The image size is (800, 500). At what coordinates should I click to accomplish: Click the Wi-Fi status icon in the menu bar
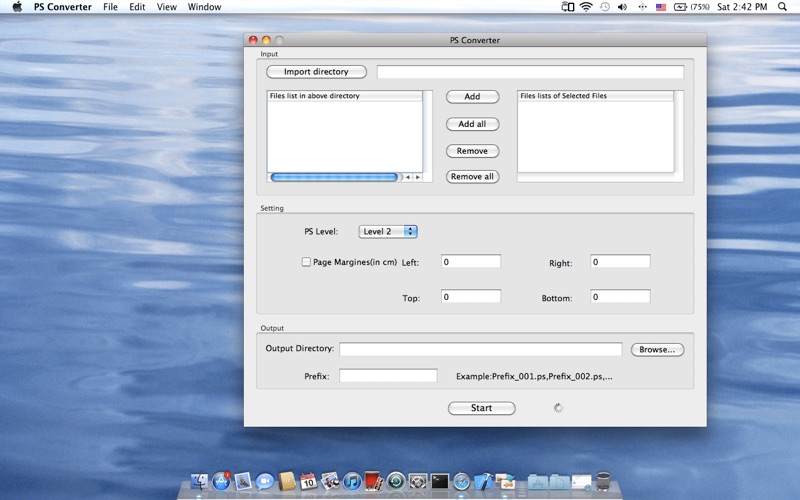click(586, 7)
